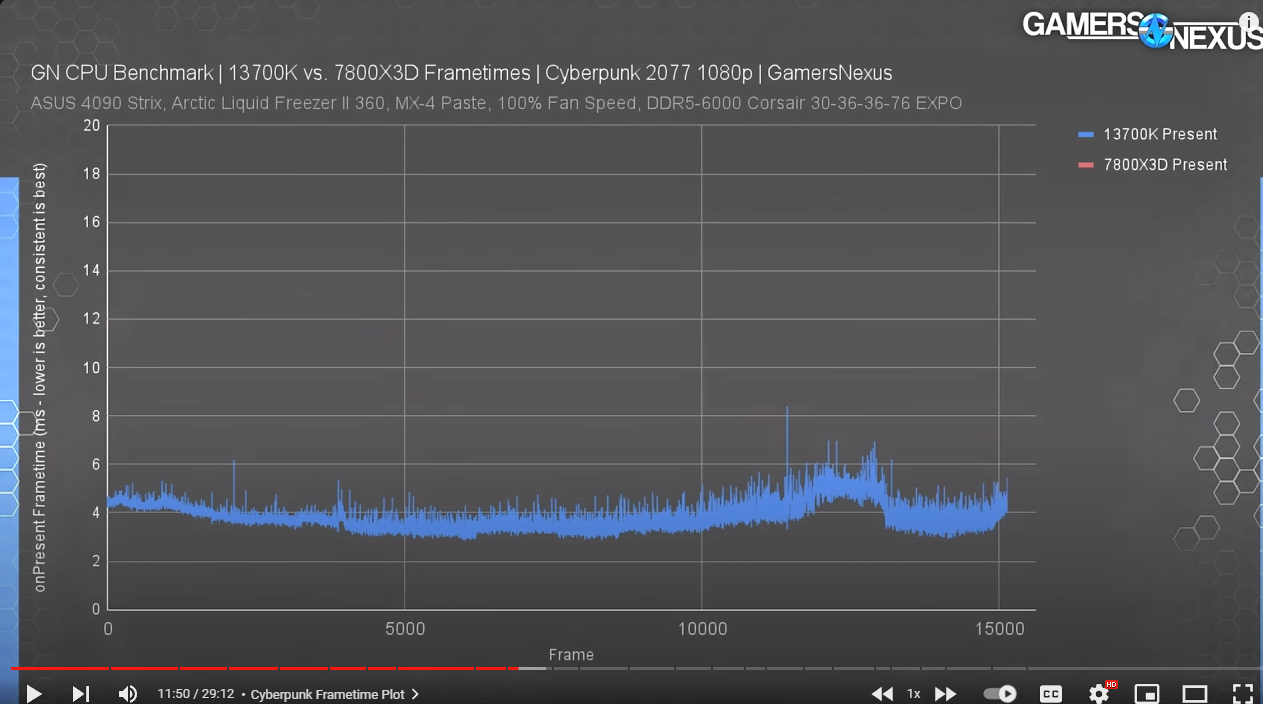
Task: Click the red 7800X3D legend swatch
Action: pos(1086,165)
